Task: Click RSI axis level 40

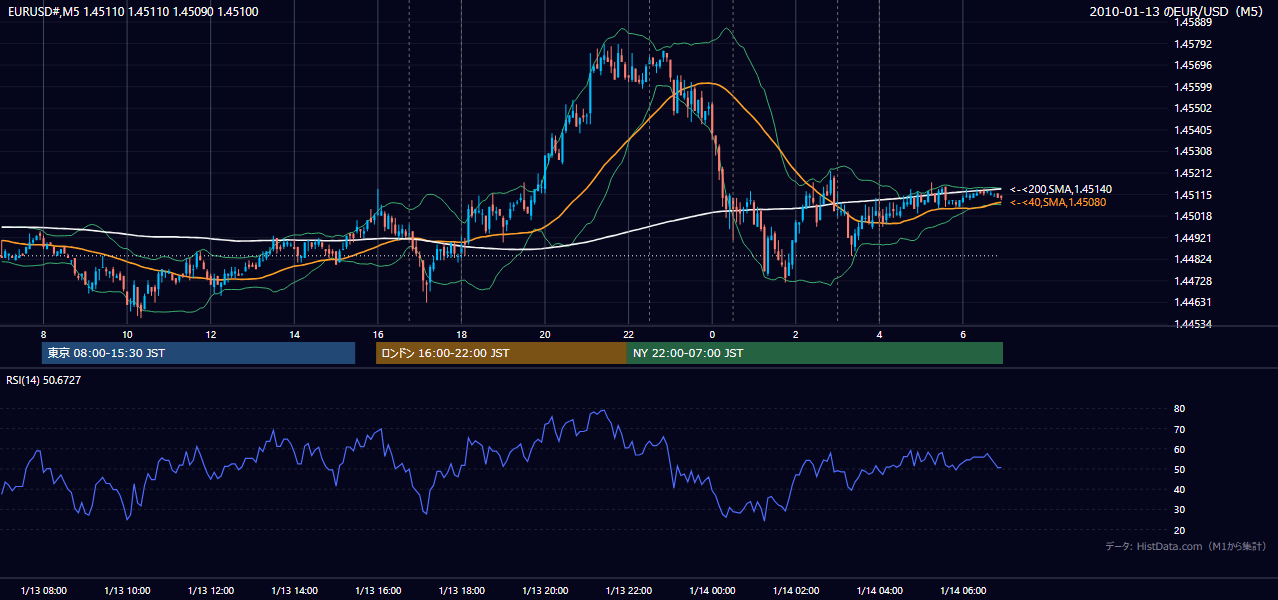Action: [x=1179, y=490]
